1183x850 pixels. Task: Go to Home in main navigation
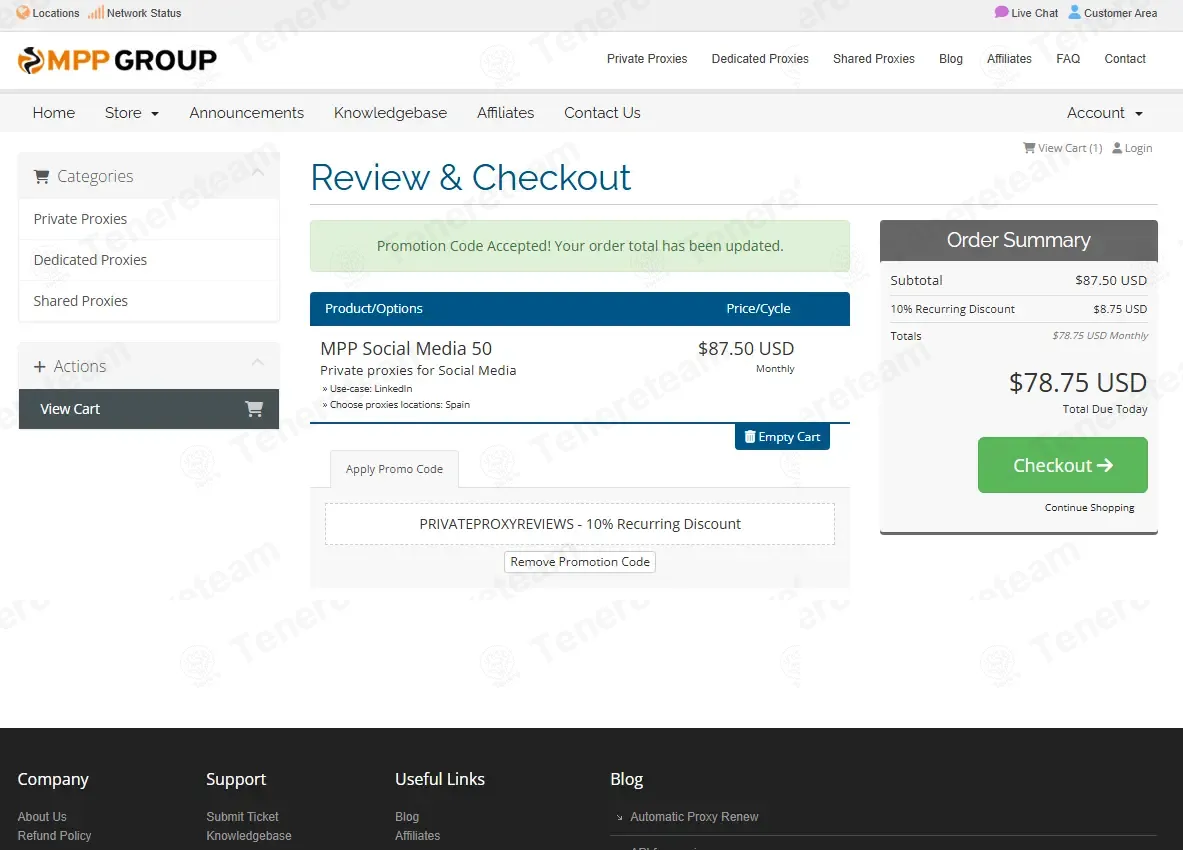(54, 112)
